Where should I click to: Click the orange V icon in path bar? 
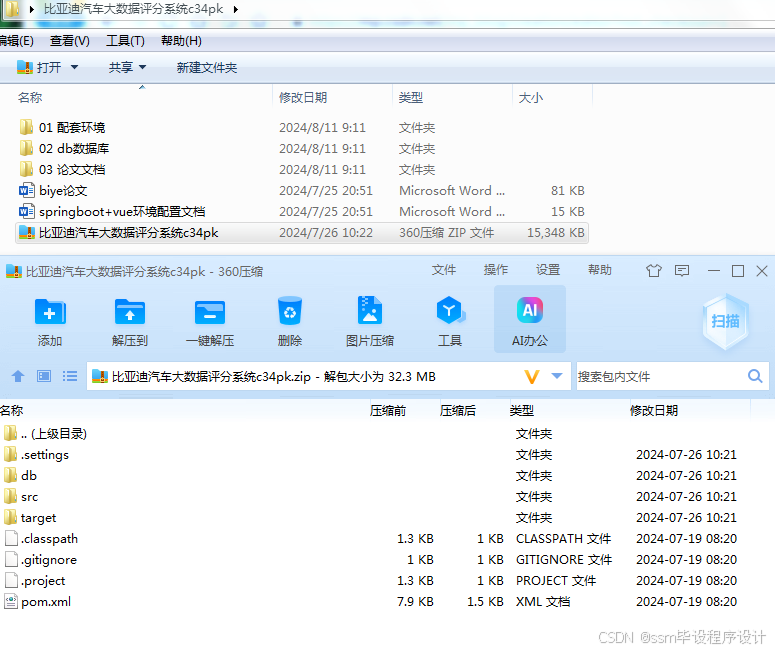(532, 377)
